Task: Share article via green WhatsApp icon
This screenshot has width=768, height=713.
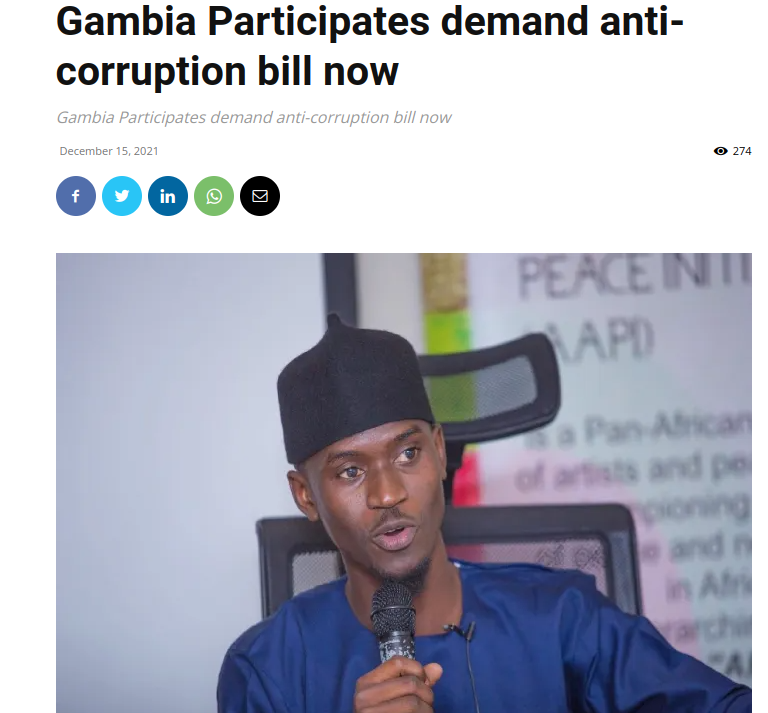Action: coord(214,196)
